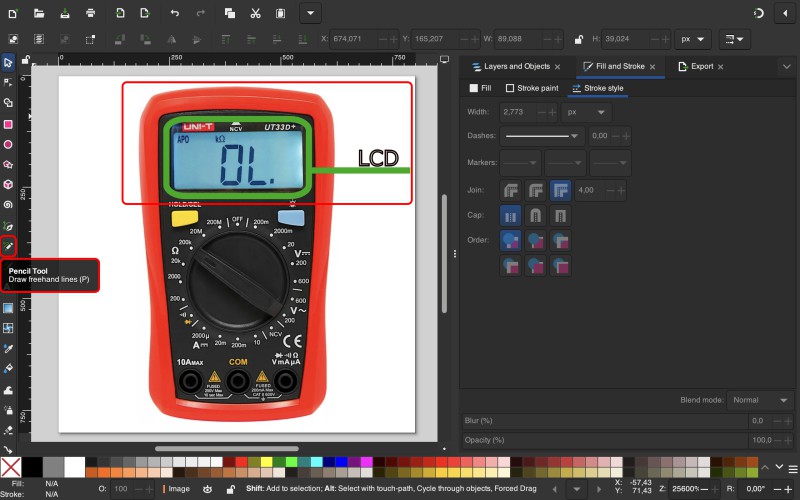Save the document using the toolbar icon

[x=65, y=13]
